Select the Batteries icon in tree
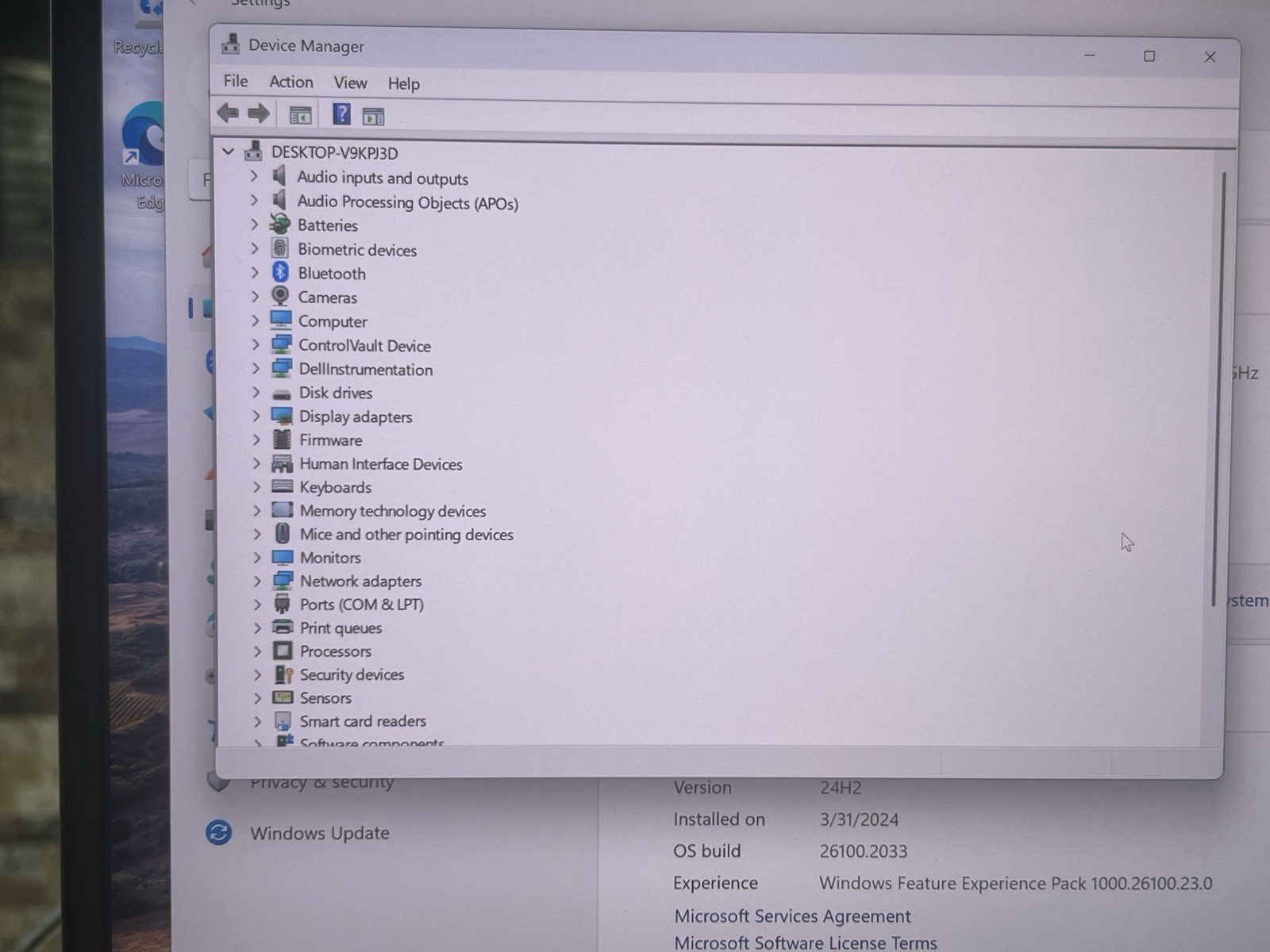 (x=280, y=224)
